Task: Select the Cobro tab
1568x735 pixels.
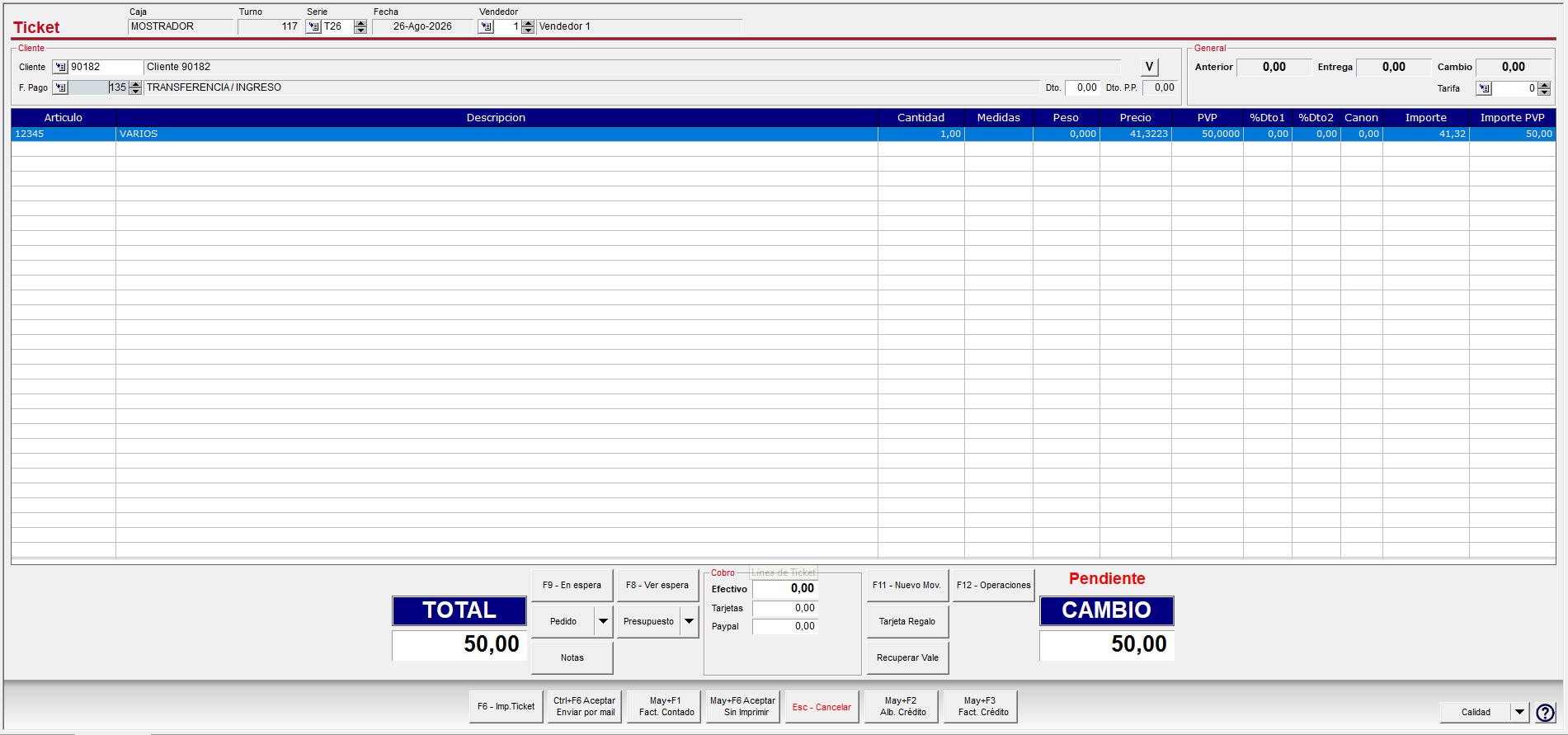Action: (x=723, y=572)
